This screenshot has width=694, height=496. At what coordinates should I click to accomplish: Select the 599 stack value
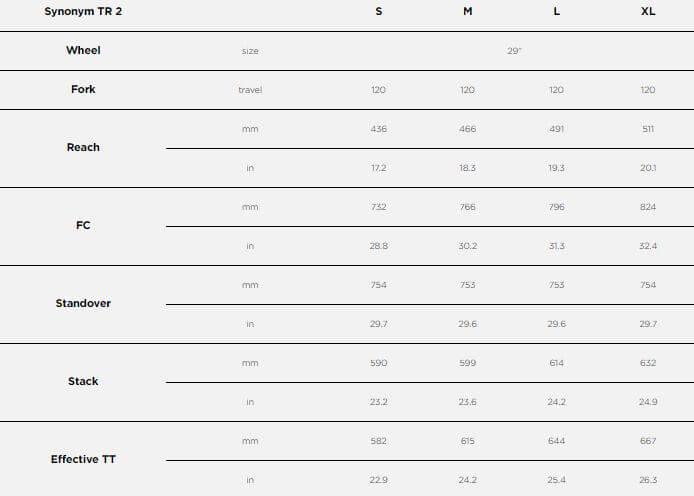click(468, 363)
